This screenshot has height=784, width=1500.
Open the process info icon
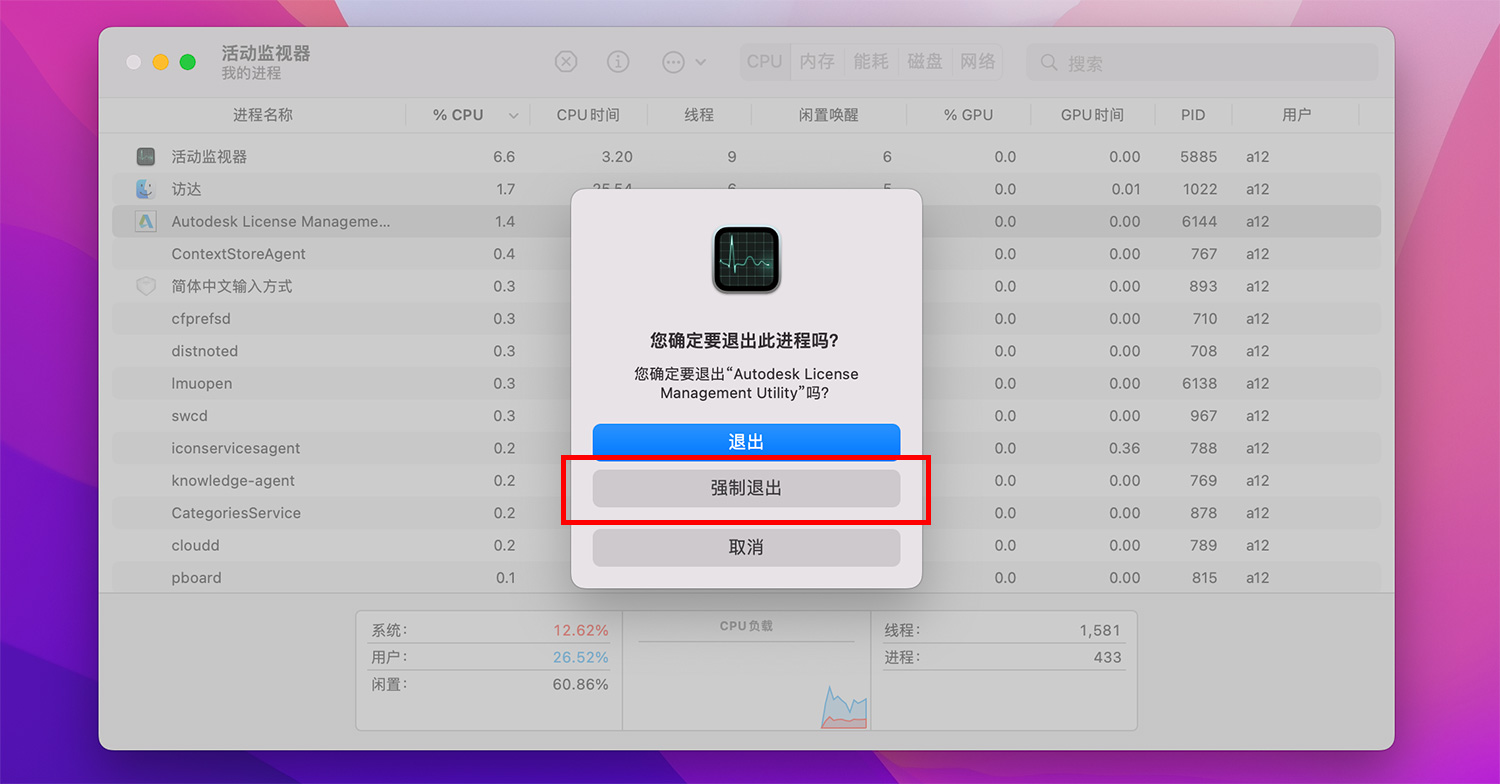(618, 62)
